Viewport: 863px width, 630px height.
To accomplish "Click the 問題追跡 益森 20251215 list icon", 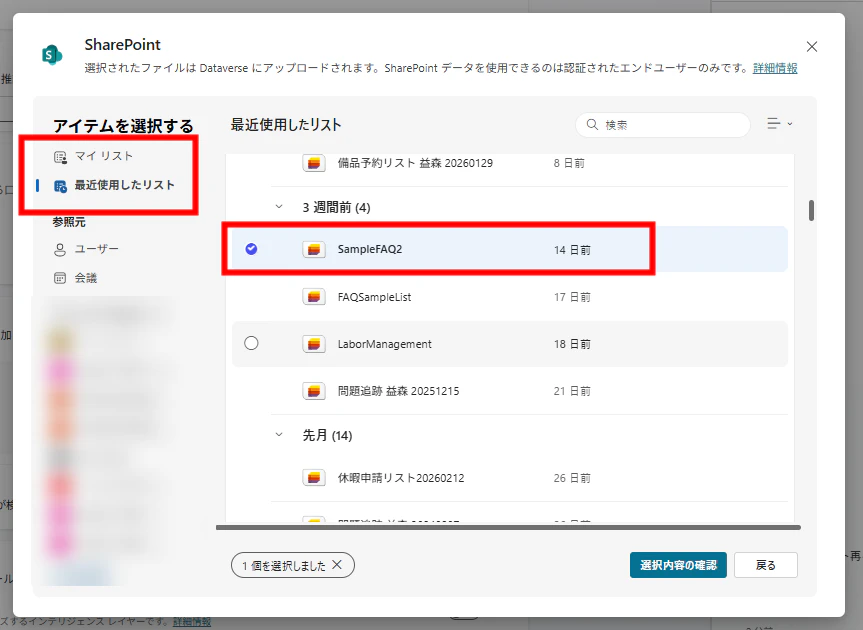I will point(314,391).
